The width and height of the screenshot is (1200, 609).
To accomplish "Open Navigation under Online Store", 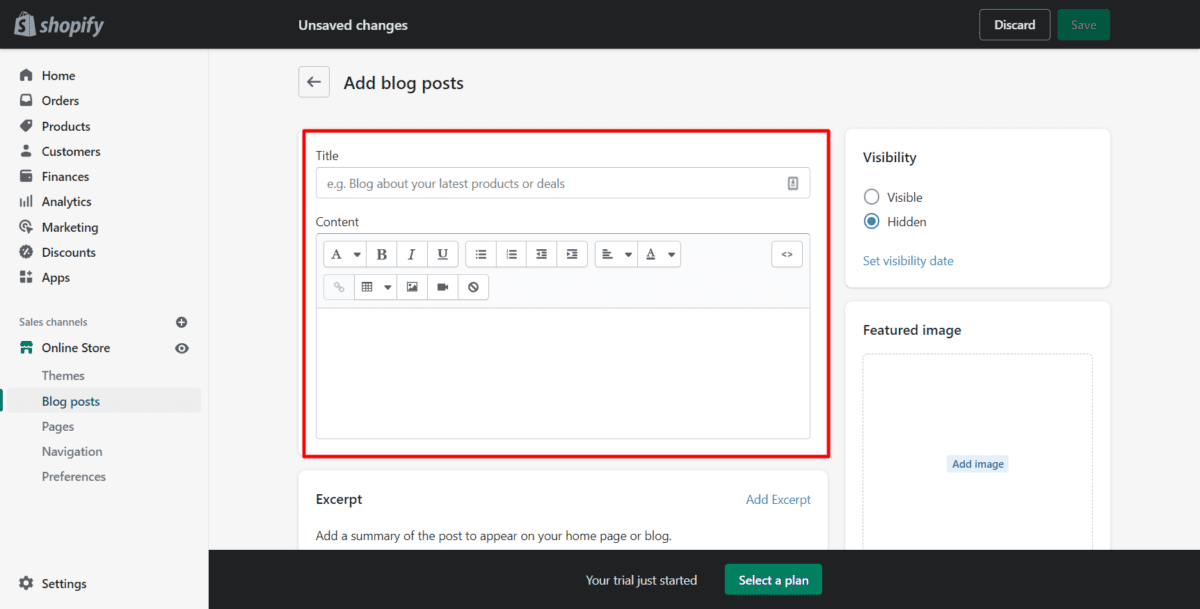I will [72, 451].
